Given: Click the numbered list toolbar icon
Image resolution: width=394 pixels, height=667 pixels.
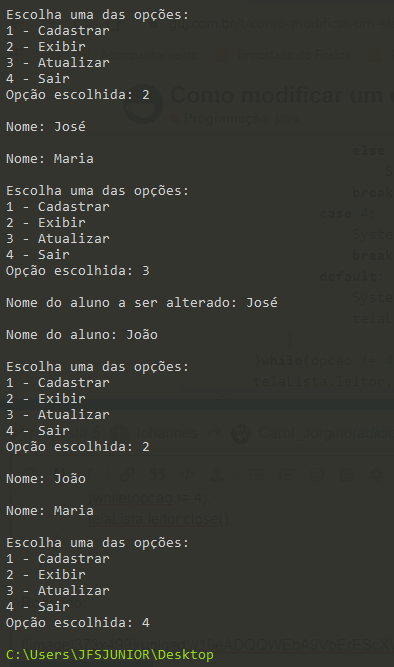Looking at the screenshot, I should (x=286, y=474).
